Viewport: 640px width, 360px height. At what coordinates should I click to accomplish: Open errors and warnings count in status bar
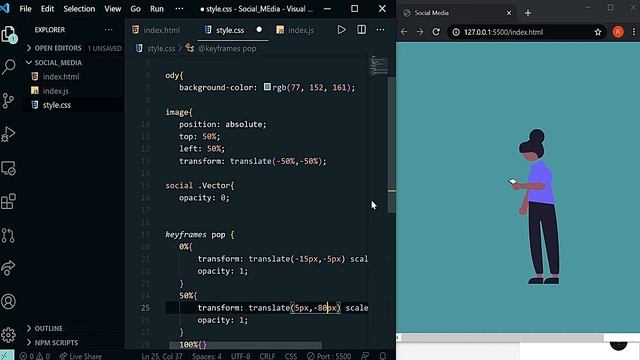pyautogui.click(x=35, y=356)
